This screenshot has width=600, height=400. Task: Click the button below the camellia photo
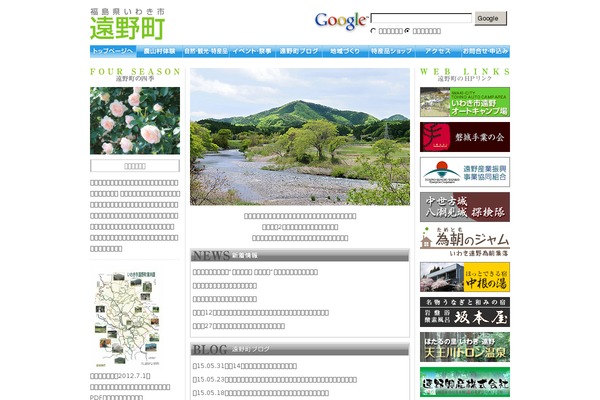pyautogui.click(x=135, y=166)
